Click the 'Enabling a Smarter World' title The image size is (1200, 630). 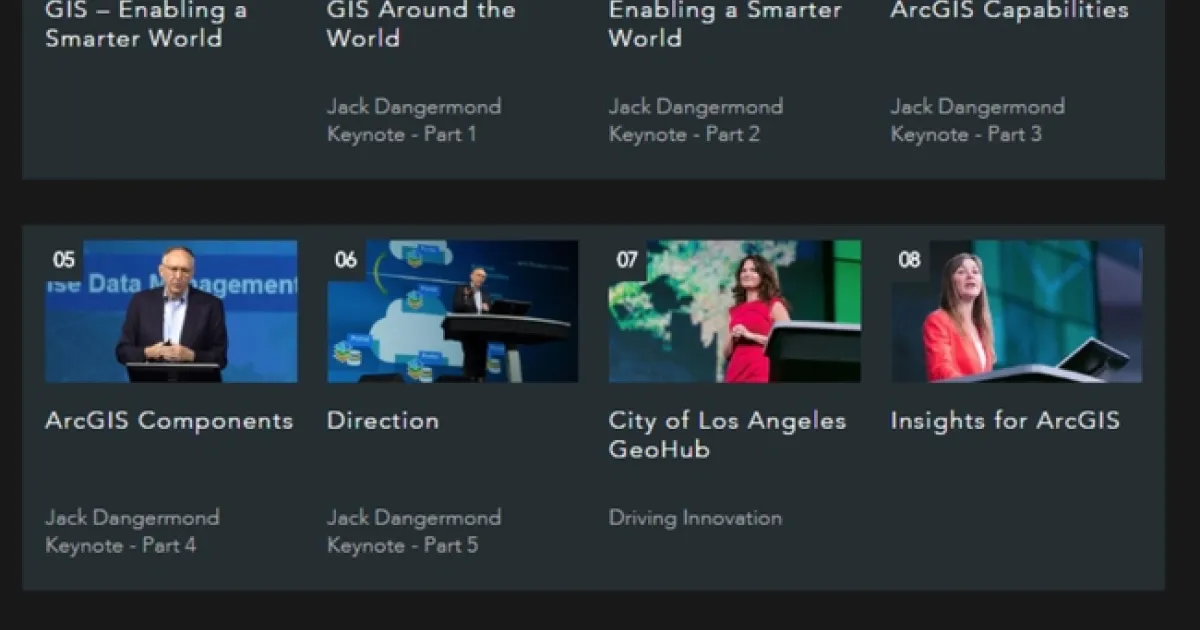tap(725, 25)
